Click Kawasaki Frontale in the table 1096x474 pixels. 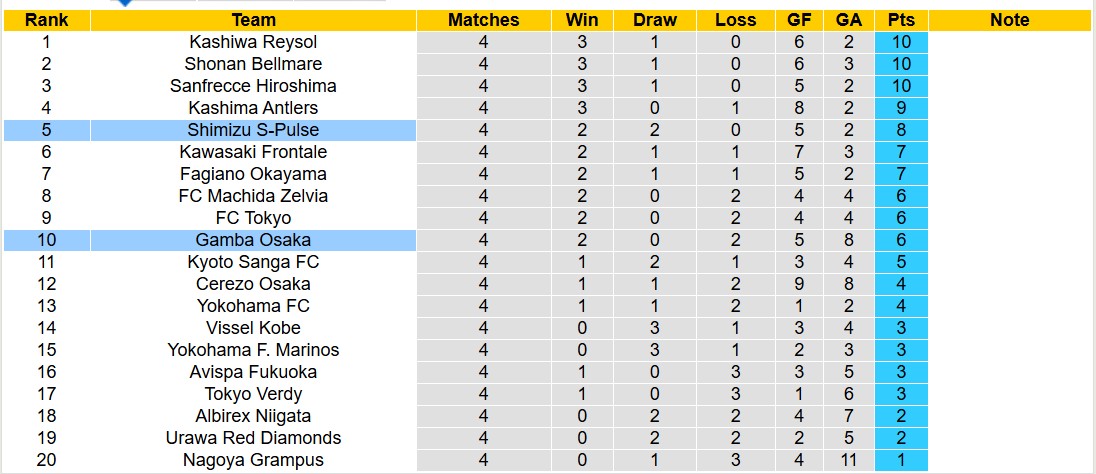point(253,152)
